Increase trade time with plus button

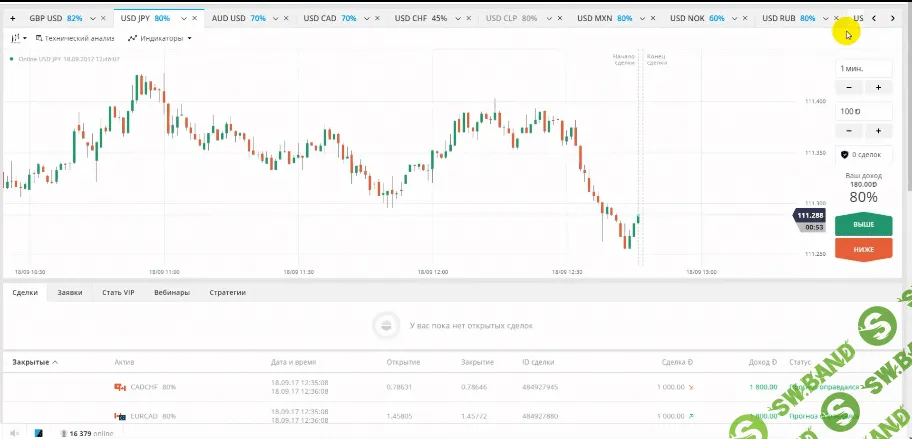coord(878,88)
